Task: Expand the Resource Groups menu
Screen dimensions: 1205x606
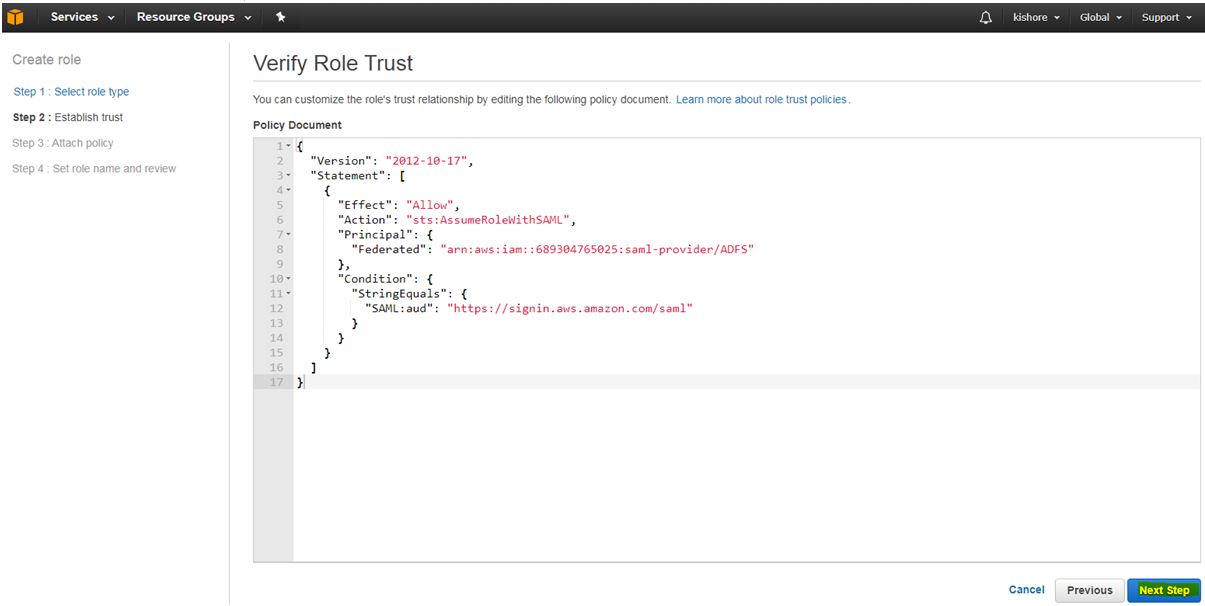Action: pos(193,17)
